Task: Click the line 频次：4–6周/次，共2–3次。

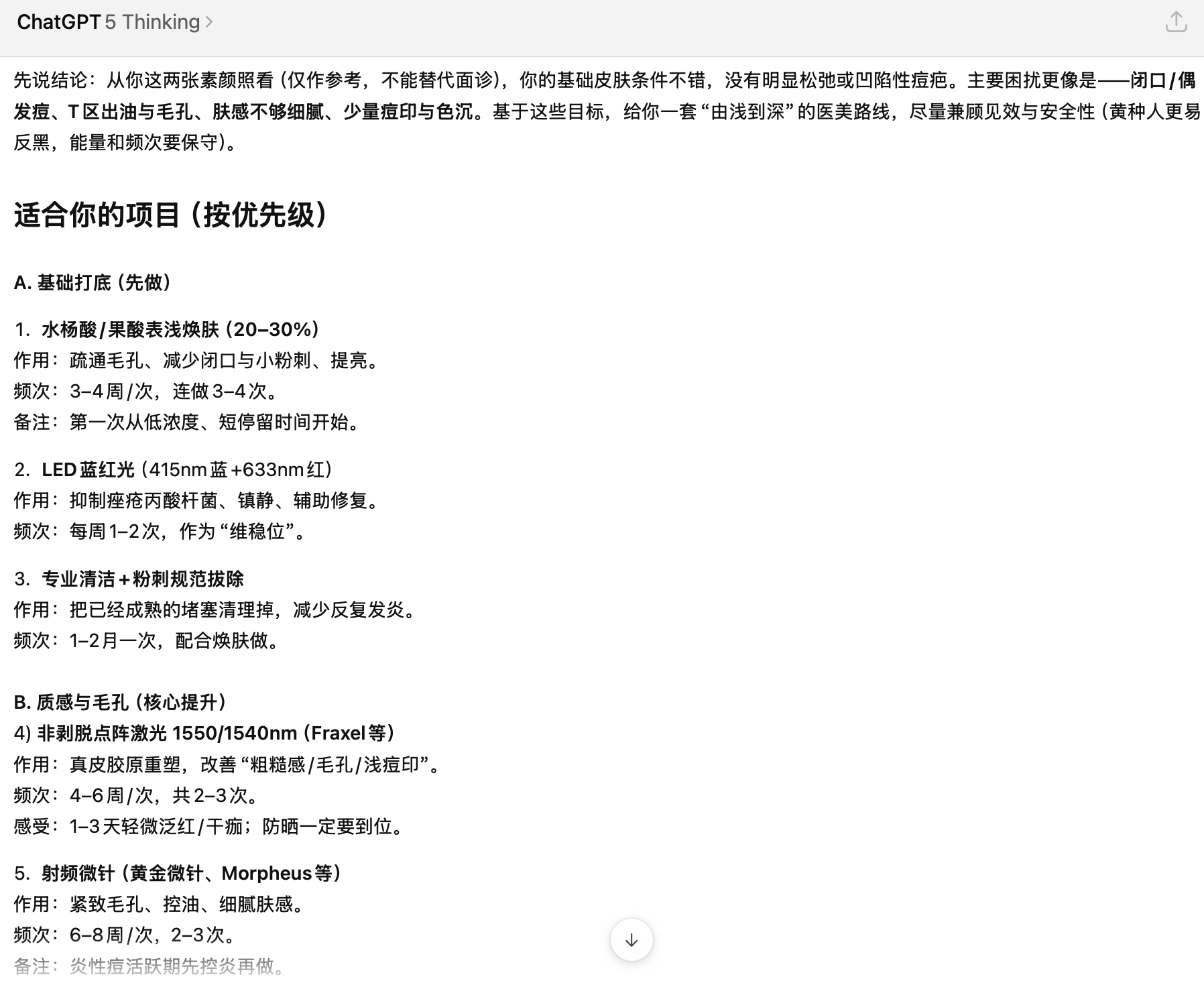Action: coord(137,795)
